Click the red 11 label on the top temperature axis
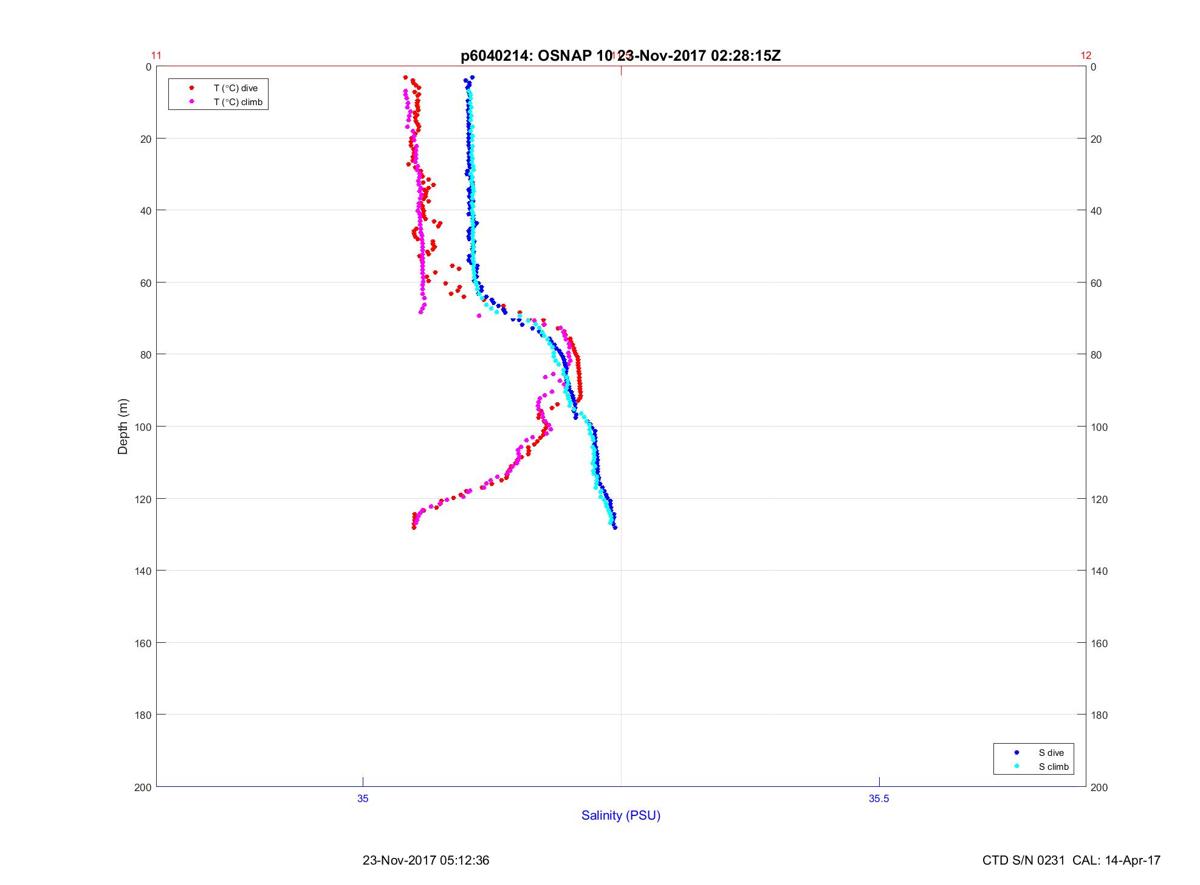The height and width of the screenshot is (885, 1200). [x=156, y=56]
